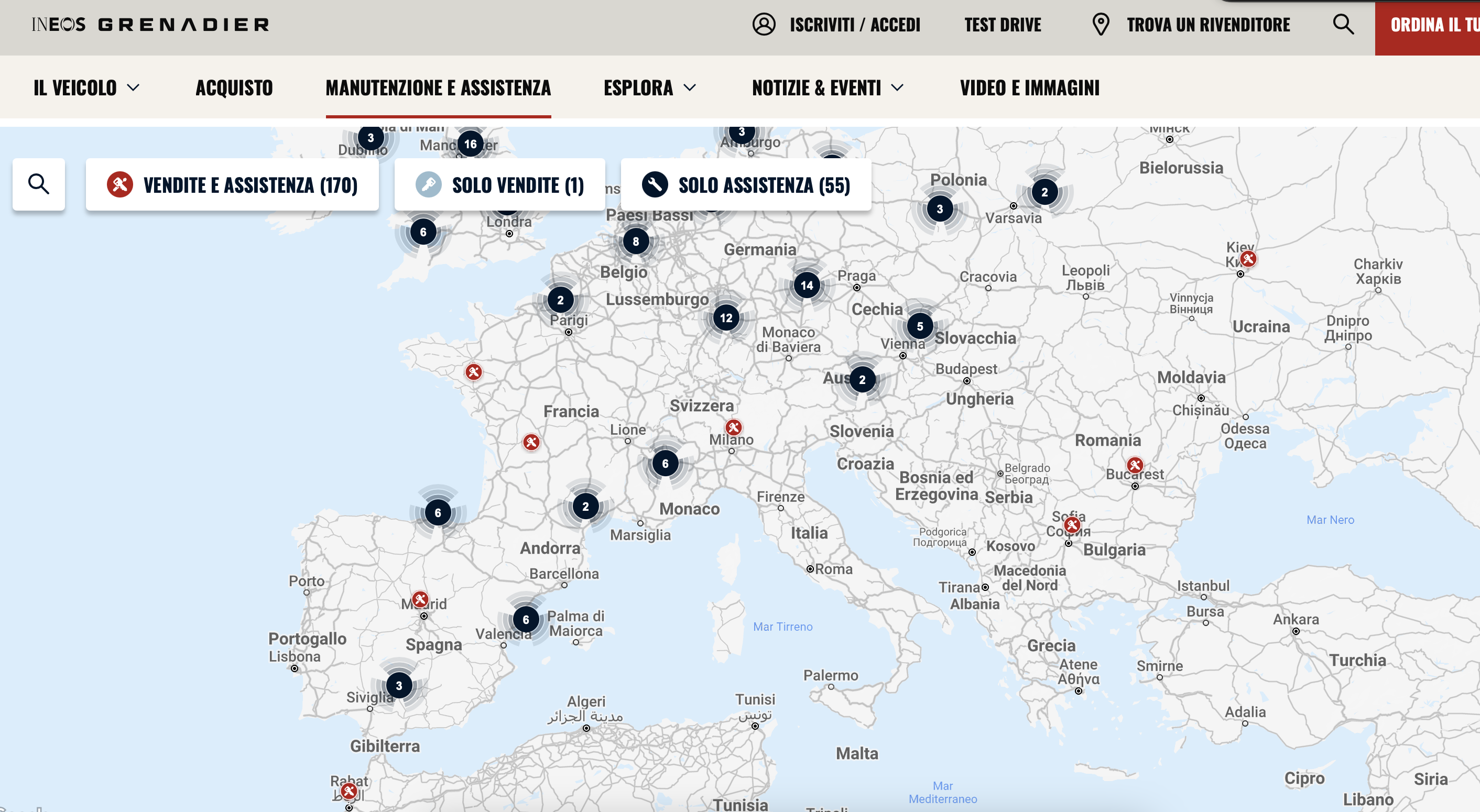Select the dealer pin near Milano
This screenshot has height=812, width=1480.
coord(733,427)
